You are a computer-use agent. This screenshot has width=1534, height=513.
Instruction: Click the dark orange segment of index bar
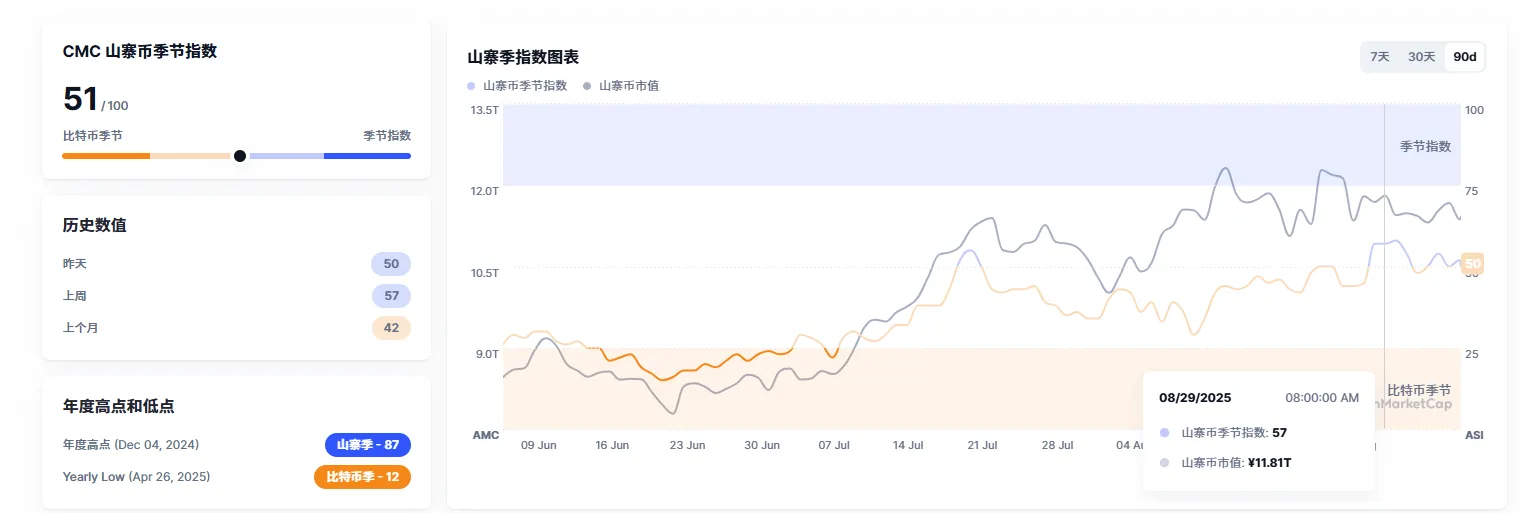coord(105,156)
